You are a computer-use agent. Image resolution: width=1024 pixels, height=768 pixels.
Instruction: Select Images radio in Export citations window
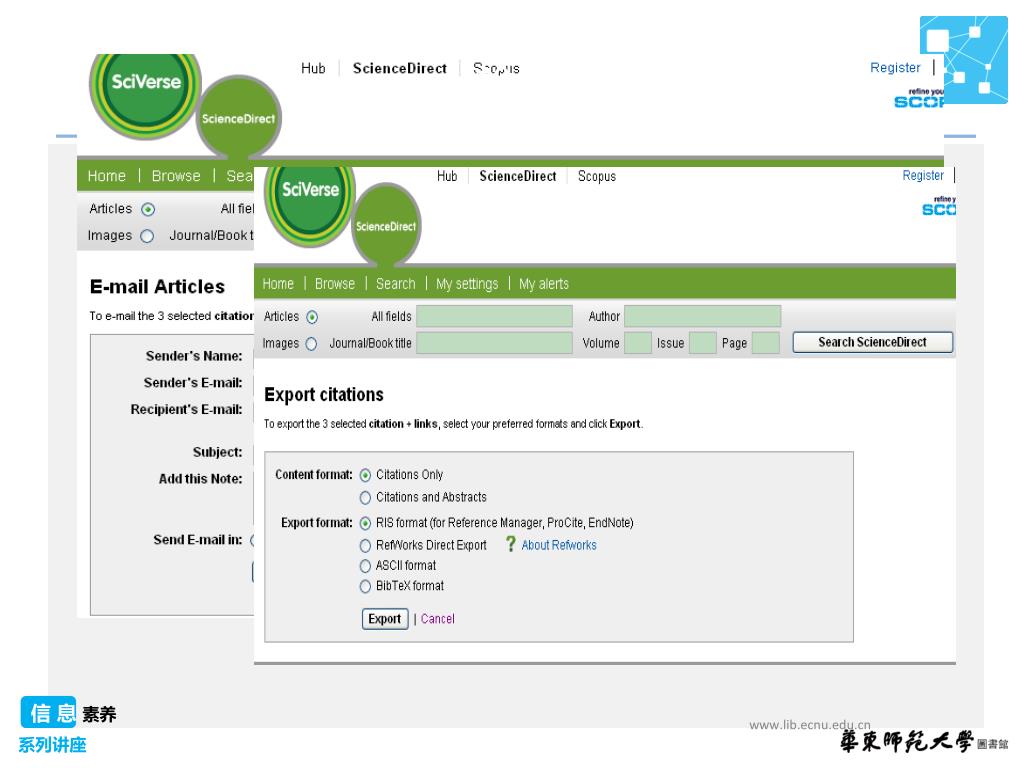click(x=311, y=344)
